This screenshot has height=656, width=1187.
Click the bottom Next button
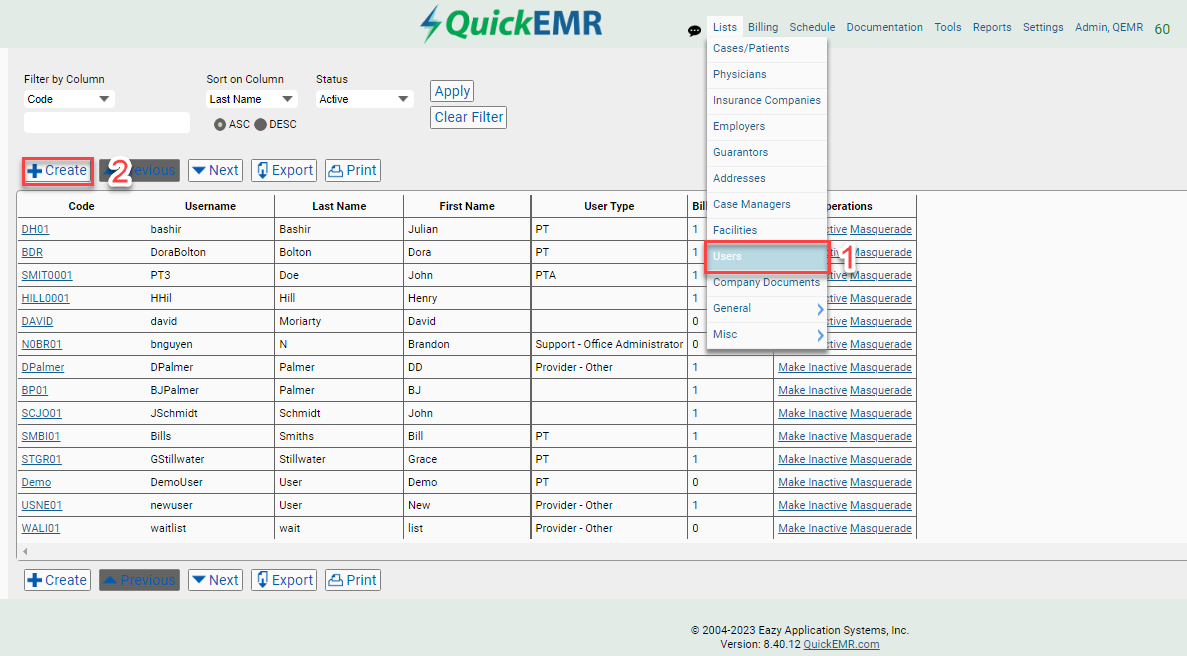[216, 580]
